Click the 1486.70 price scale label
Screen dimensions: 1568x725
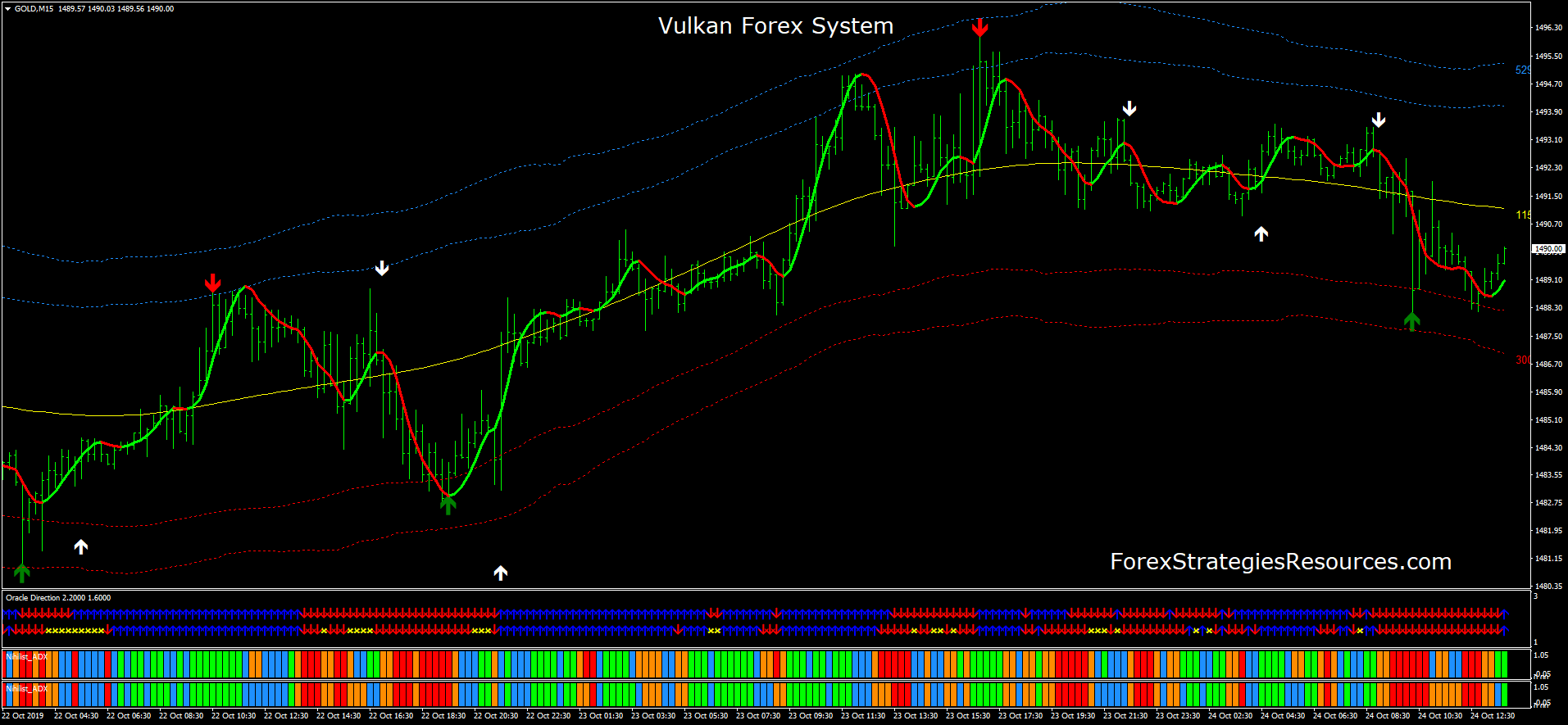click(1548, 364)
